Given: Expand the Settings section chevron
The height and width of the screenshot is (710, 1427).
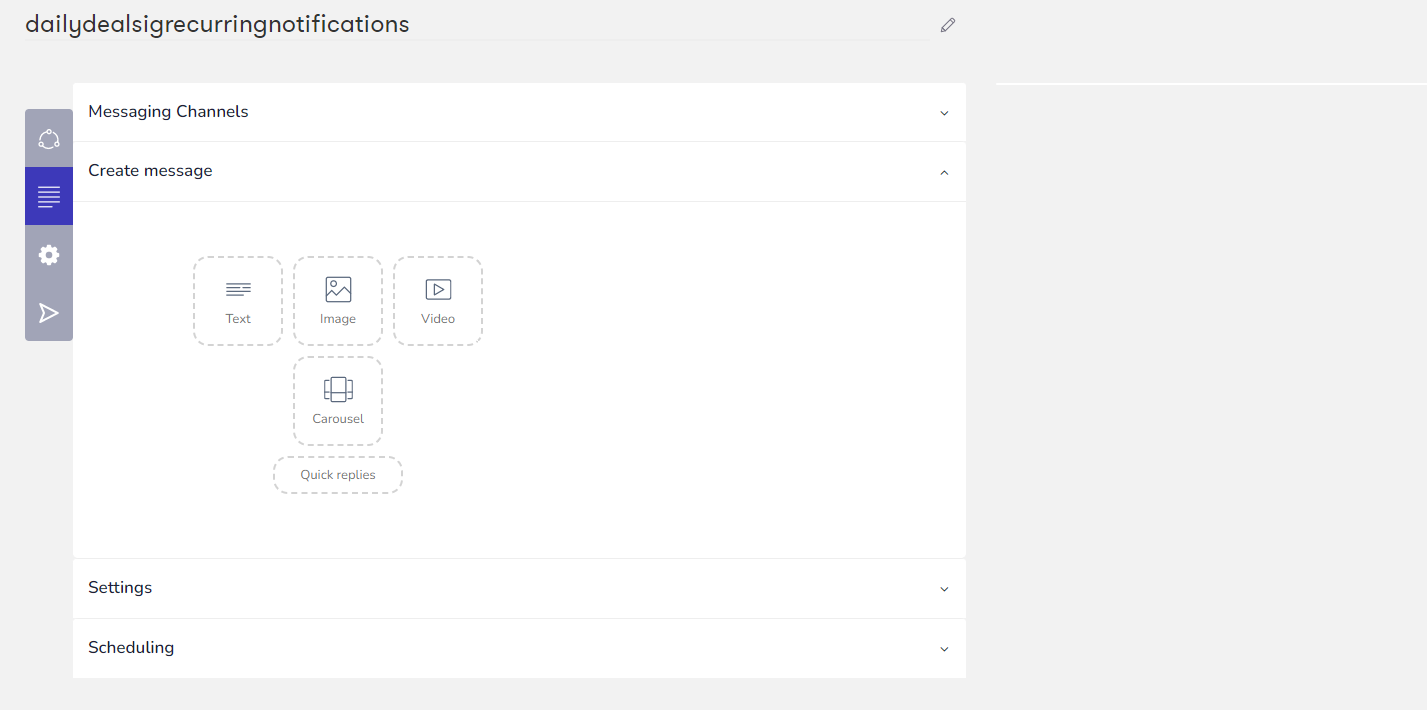Looking at the screenshot, I should click(x=944, y=589).
